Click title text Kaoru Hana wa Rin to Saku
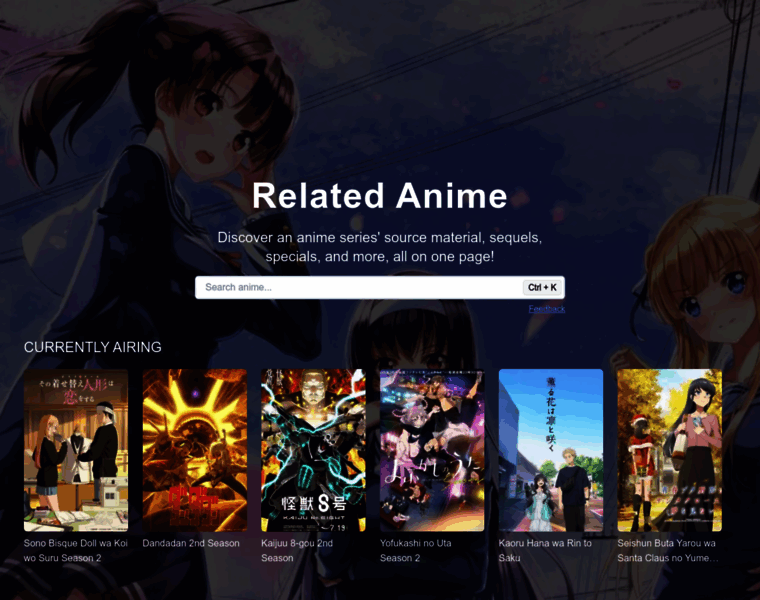760x600 pixels. [545, 551]
